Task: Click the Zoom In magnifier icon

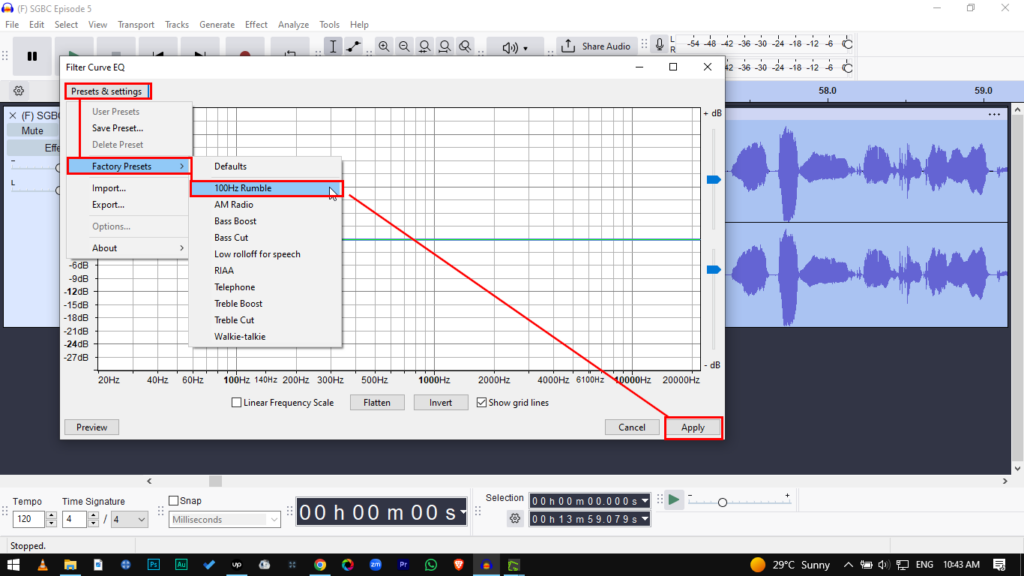Action: (383, 46)
